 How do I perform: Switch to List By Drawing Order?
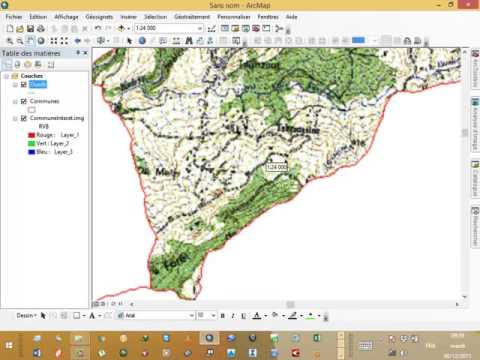8,64
